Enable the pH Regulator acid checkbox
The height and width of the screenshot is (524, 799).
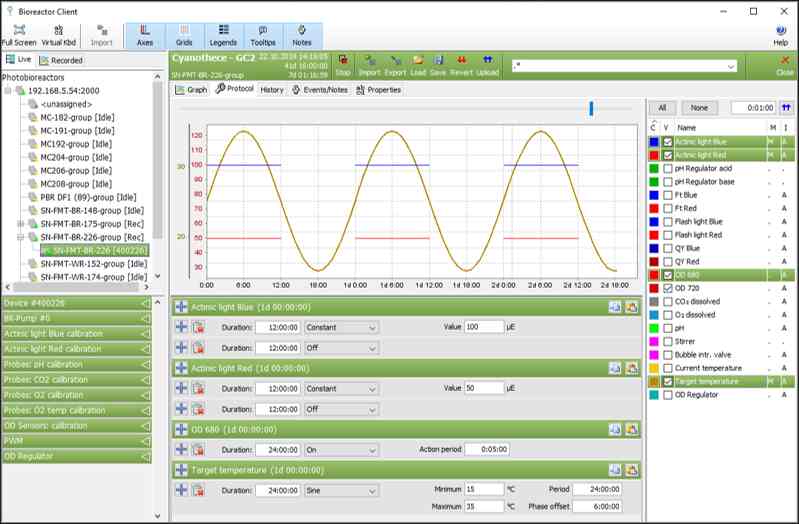point(668,168)
